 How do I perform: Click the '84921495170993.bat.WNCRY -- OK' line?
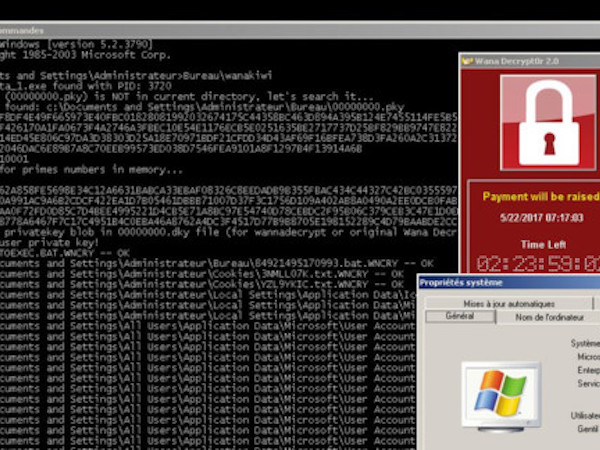click(217, 263)
